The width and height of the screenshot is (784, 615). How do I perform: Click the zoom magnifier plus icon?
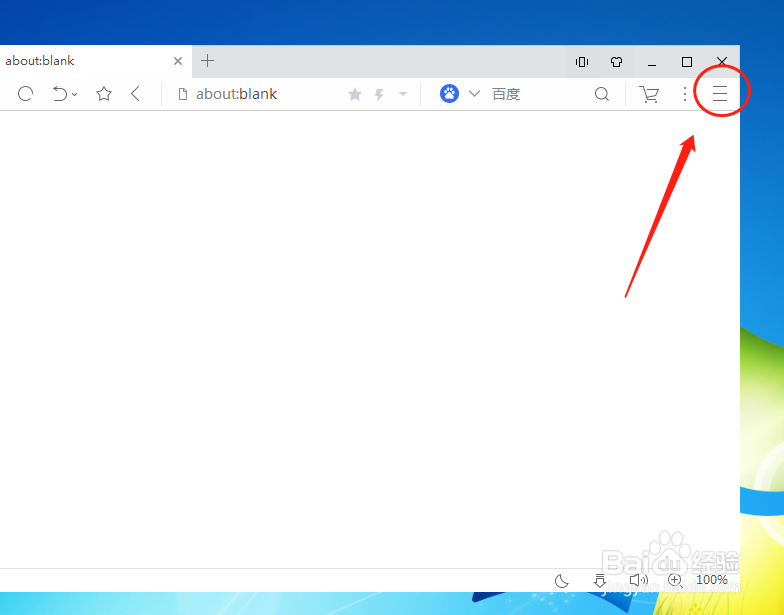click(x=675, y=580)
